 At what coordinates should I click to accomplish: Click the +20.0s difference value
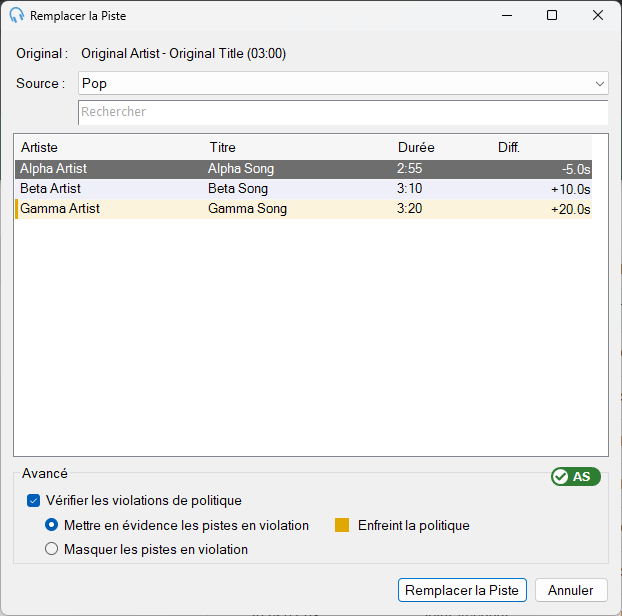tap(571, 209)
